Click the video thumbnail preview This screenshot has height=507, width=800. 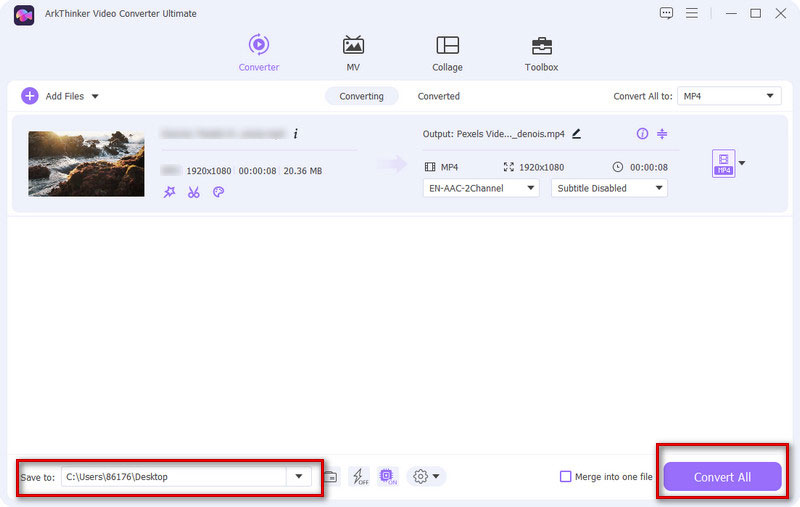[86, 164]
